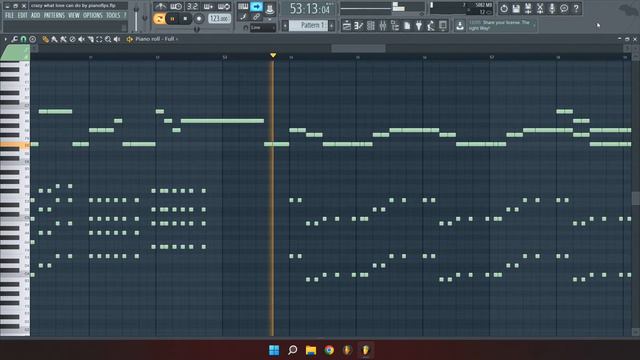Click the 'Share your license' news hint
The height and width of the screenshot is (360, 640).
(x=500, y=25)
